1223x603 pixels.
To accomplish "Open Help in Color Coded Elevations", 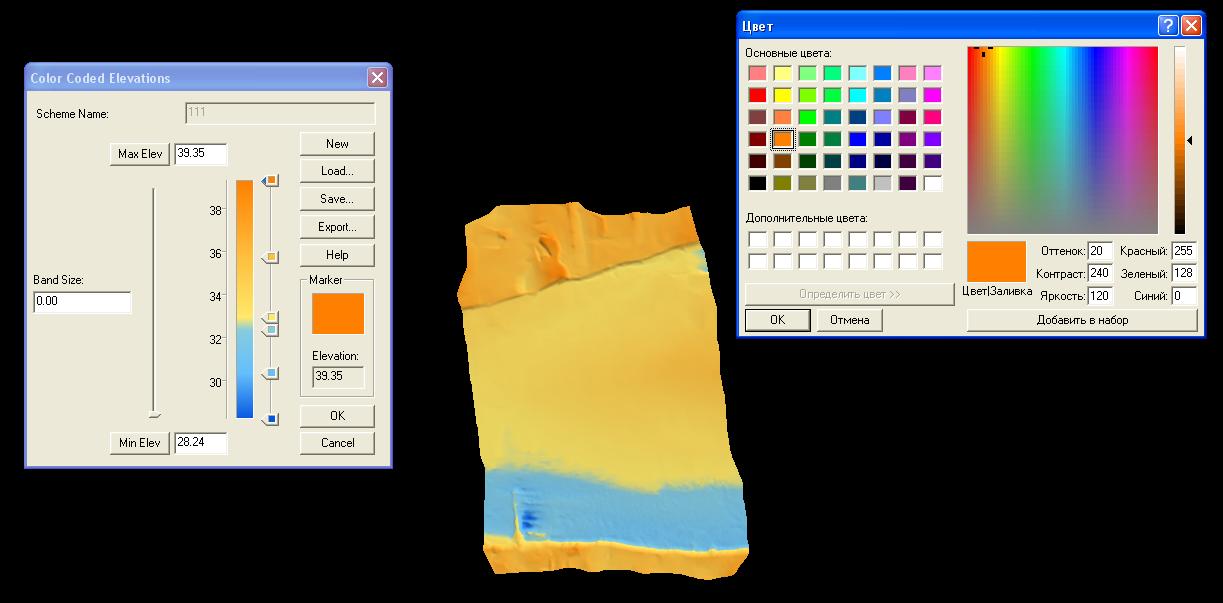I will [x=337, y=255].
